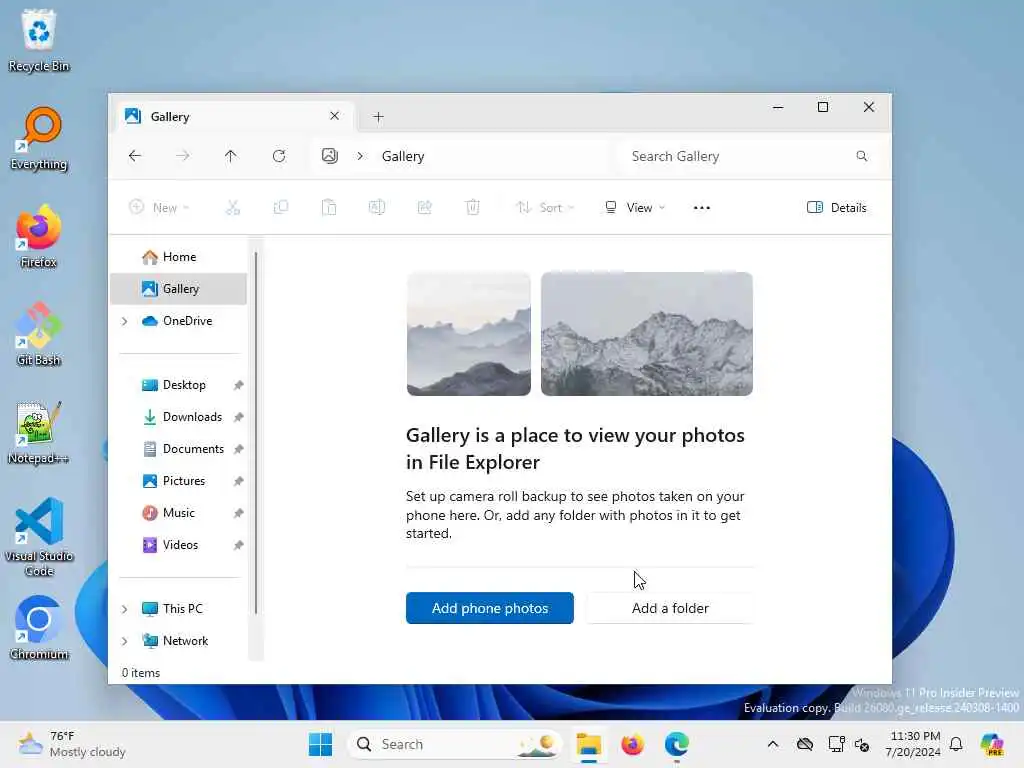The image size is (1024, 768).
Task: Click the pin icon beside Pictures
Action: (x=238, y=481)
